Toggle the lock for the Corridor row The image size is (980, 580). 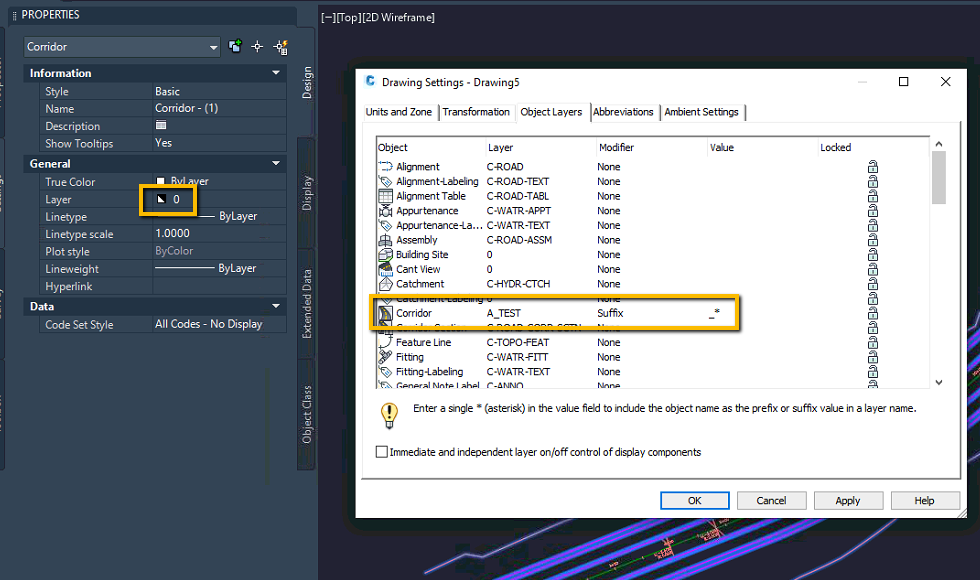(872, 313)
